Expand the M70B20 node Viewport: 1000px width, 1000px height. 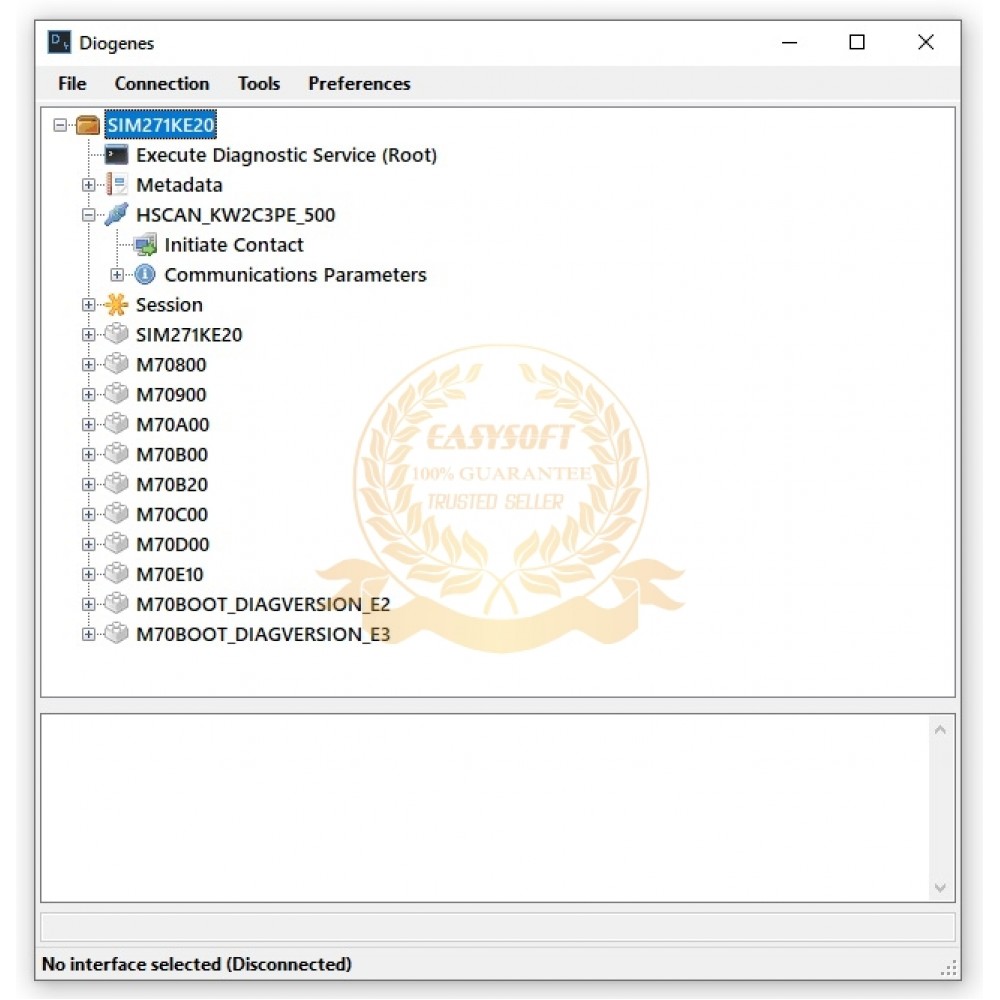point(89,485)
